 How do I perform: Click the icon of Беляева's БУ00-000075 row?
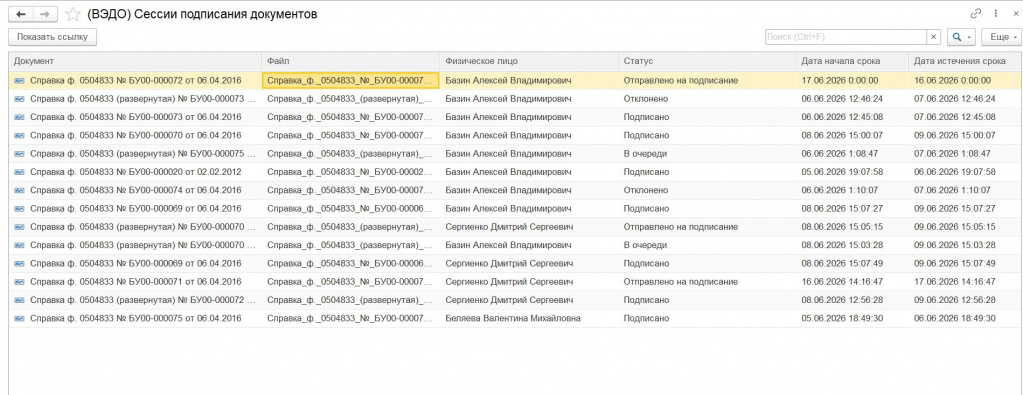(19, 319)
